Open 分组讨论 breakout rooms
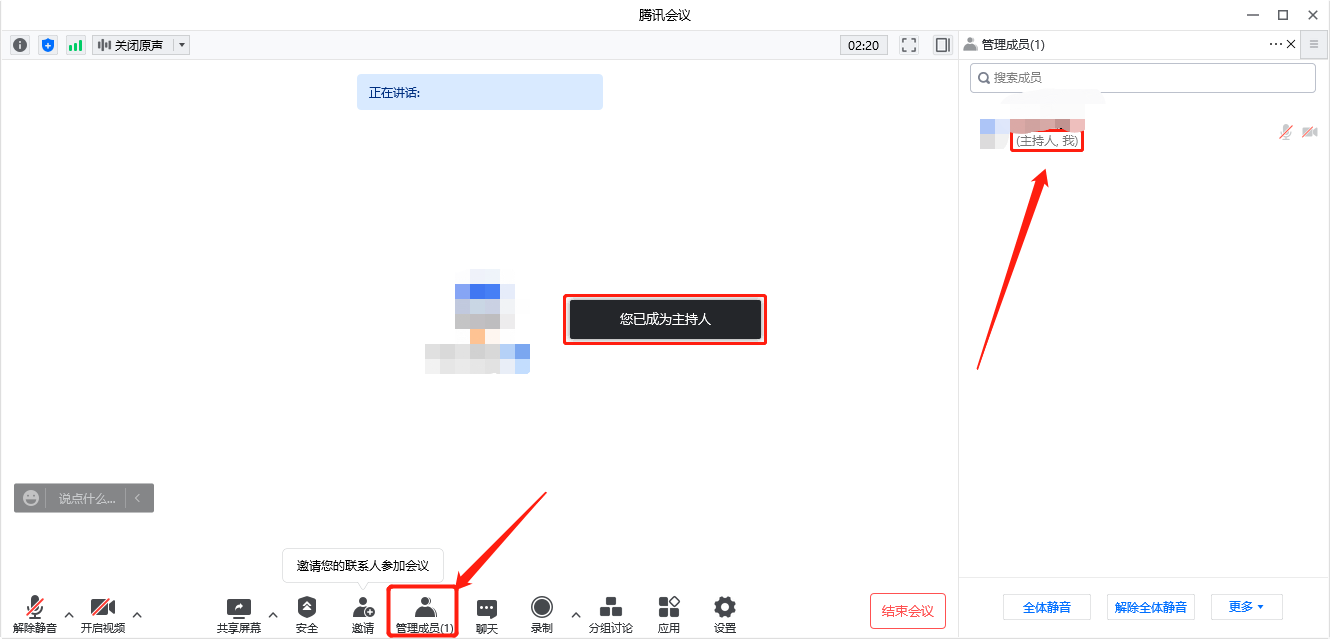The width and height of the screenshot is (1330, 639). (611, 614)
